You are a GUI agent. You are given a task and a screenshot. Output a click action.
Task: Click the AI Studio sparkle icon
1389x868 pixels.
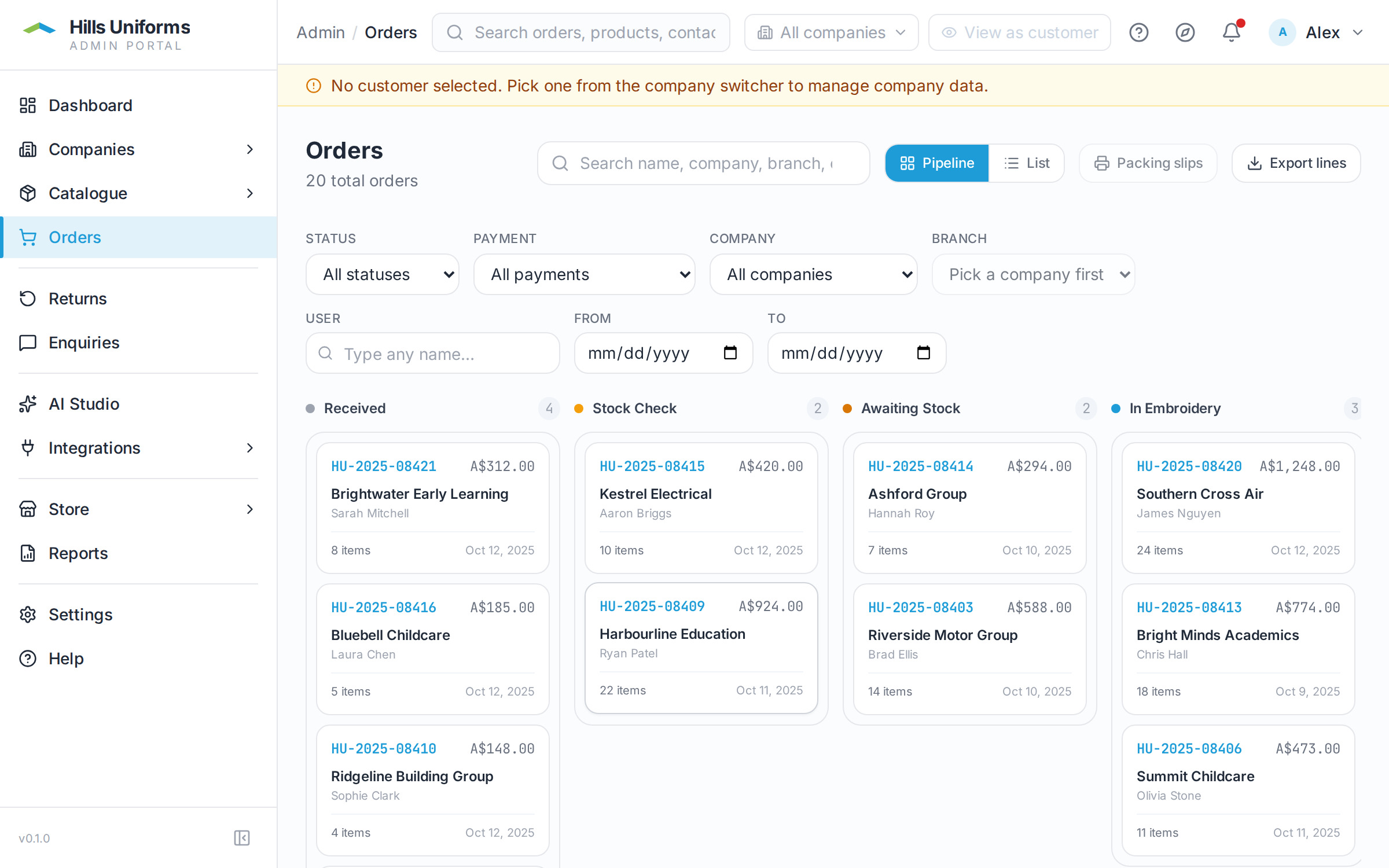pyautogui.click(x=27, y=404)
